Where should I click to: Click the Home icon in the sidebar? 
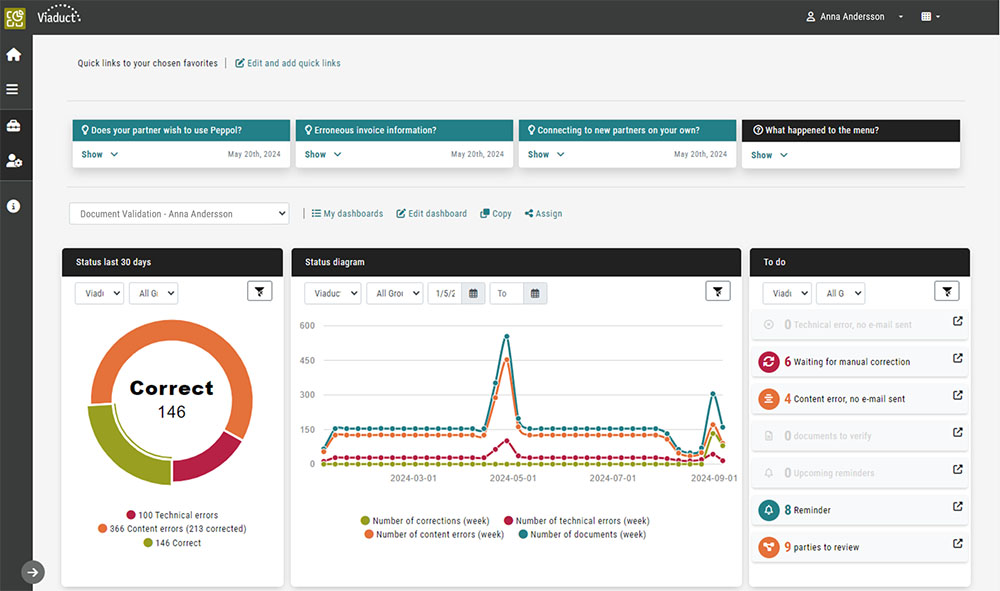[x=14, y=54]
